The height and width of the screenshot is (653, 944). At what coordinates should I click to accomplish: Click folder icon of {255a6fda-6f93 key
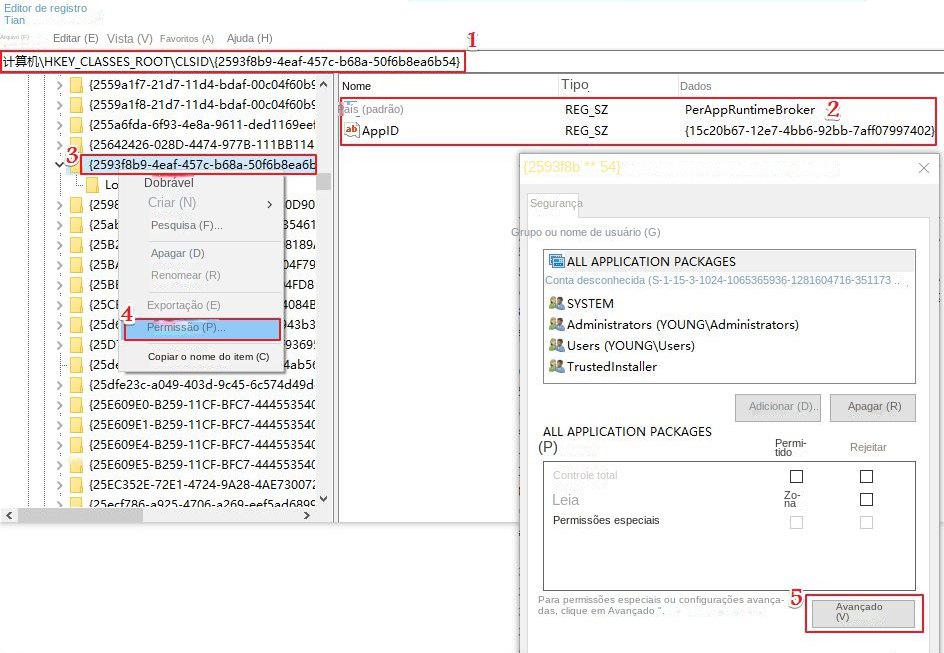pyautogui.click(x=76, y=125)
